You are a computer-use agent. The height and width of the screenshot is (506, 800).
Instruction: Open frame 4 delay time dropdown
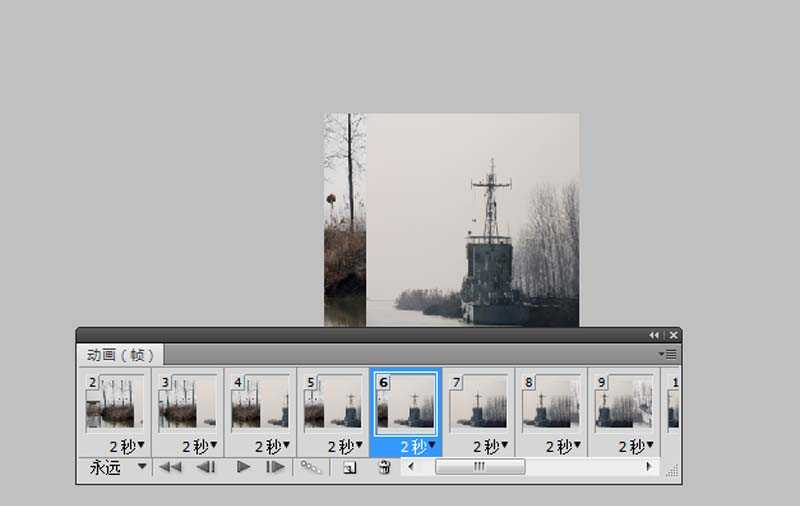pyautogui.click(x=272, y=447)
